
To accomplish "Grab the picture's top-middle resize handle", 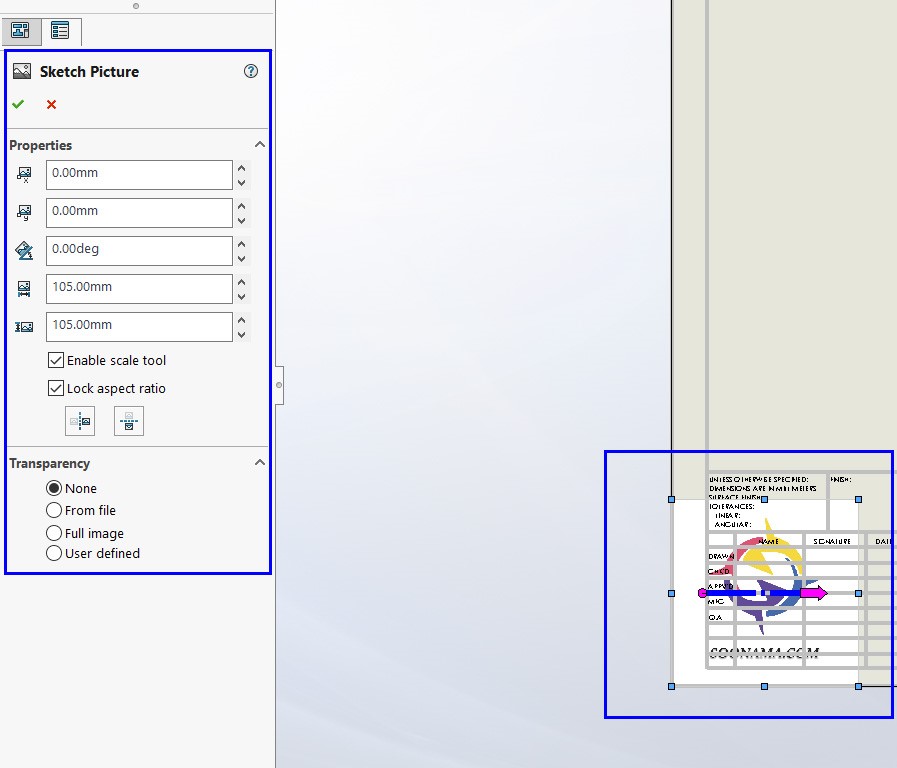I will (764, 499).
